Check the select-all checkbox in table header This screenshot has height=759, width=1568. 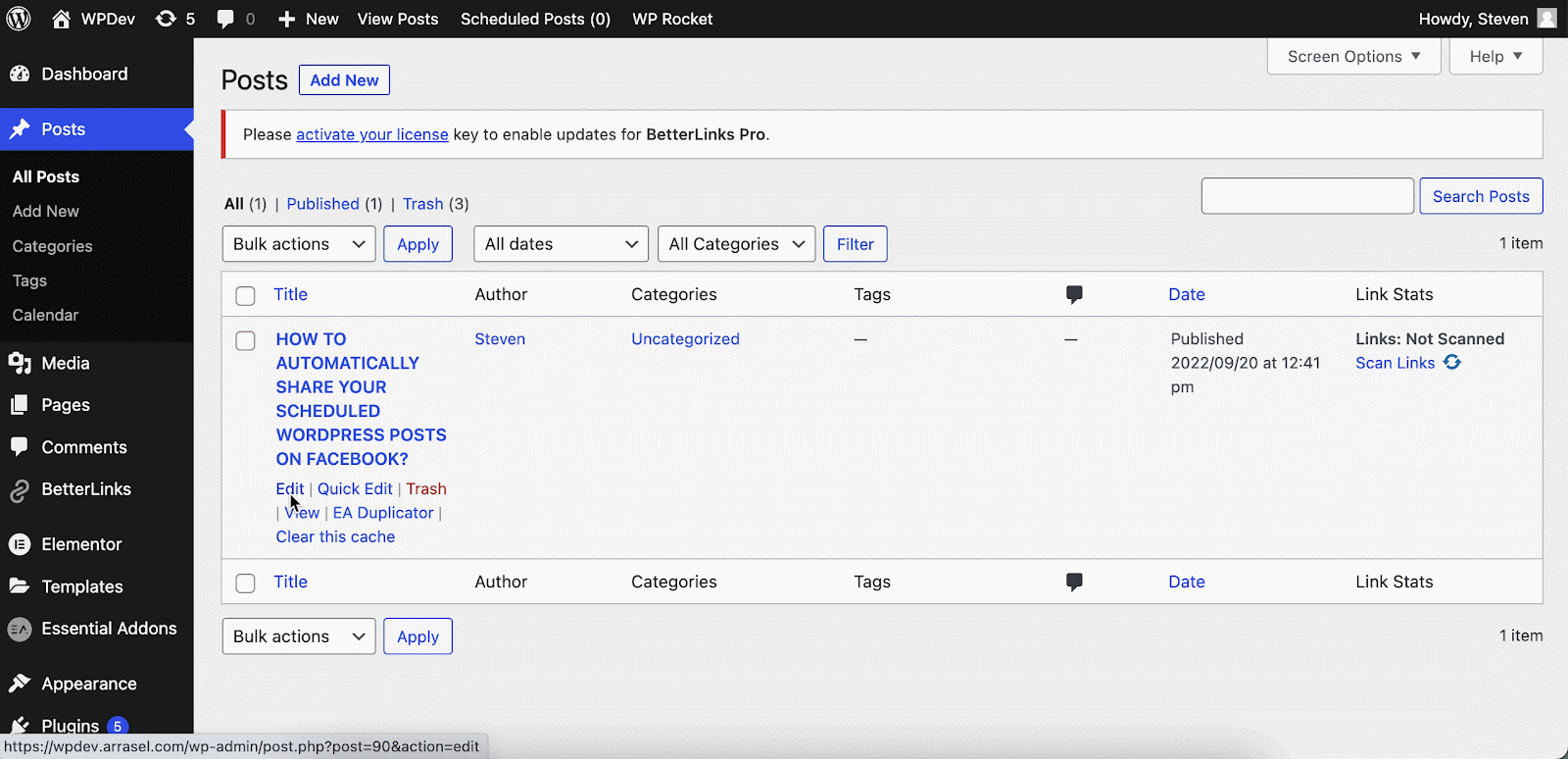pyautogui.click(x=246, y=295)
